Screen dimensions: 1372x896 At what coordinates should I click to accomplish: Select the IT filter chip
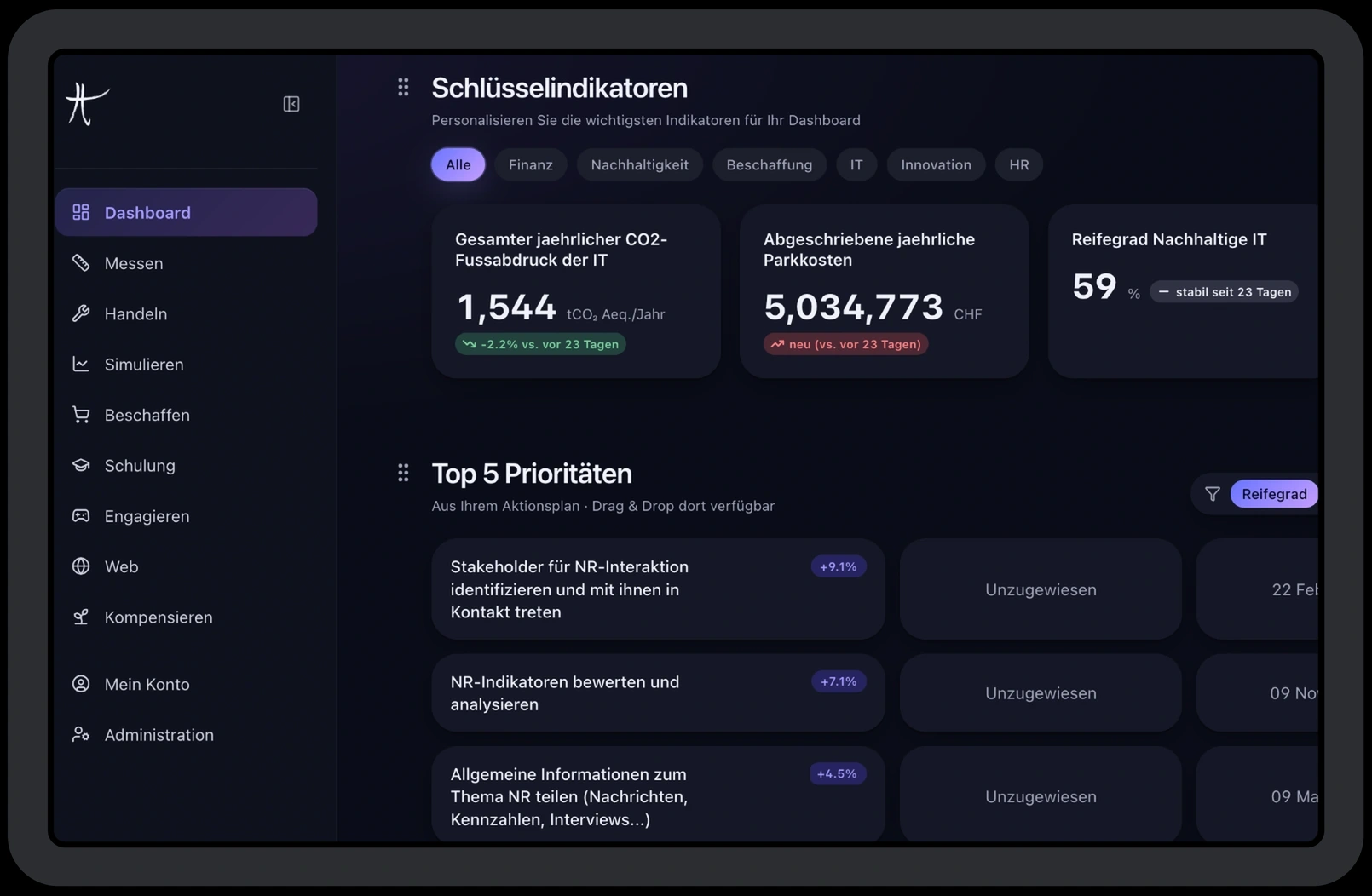(856, 164)
